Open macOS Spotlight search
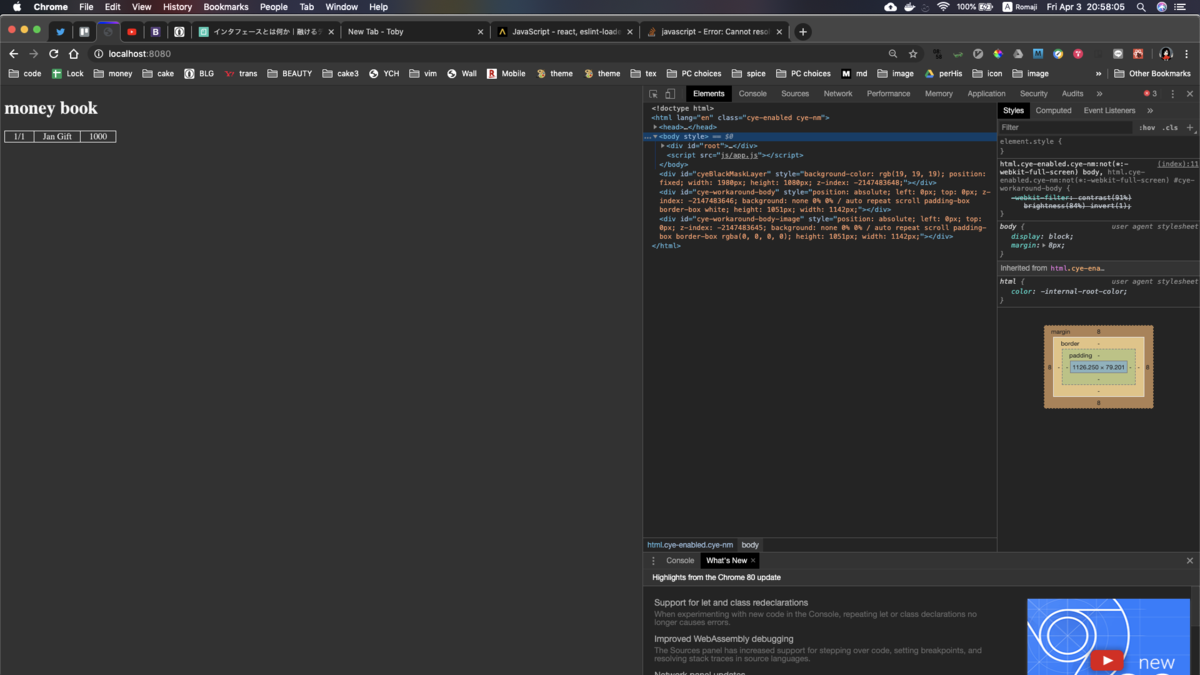Screen dimensions: 1200x675 click(x=1141, y=7)
